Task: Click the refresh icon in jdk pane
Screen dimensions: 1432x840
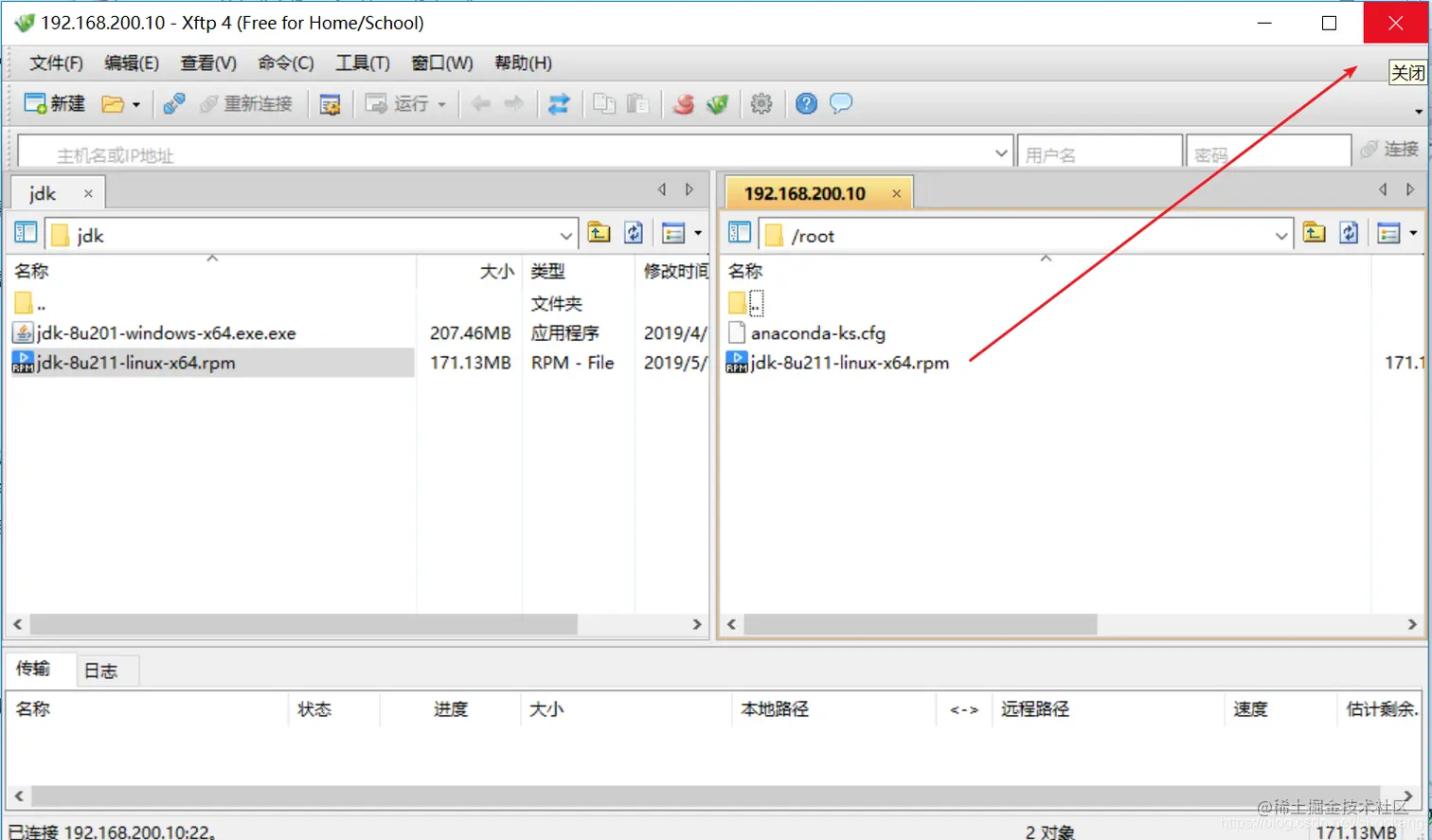Action: 634,233
